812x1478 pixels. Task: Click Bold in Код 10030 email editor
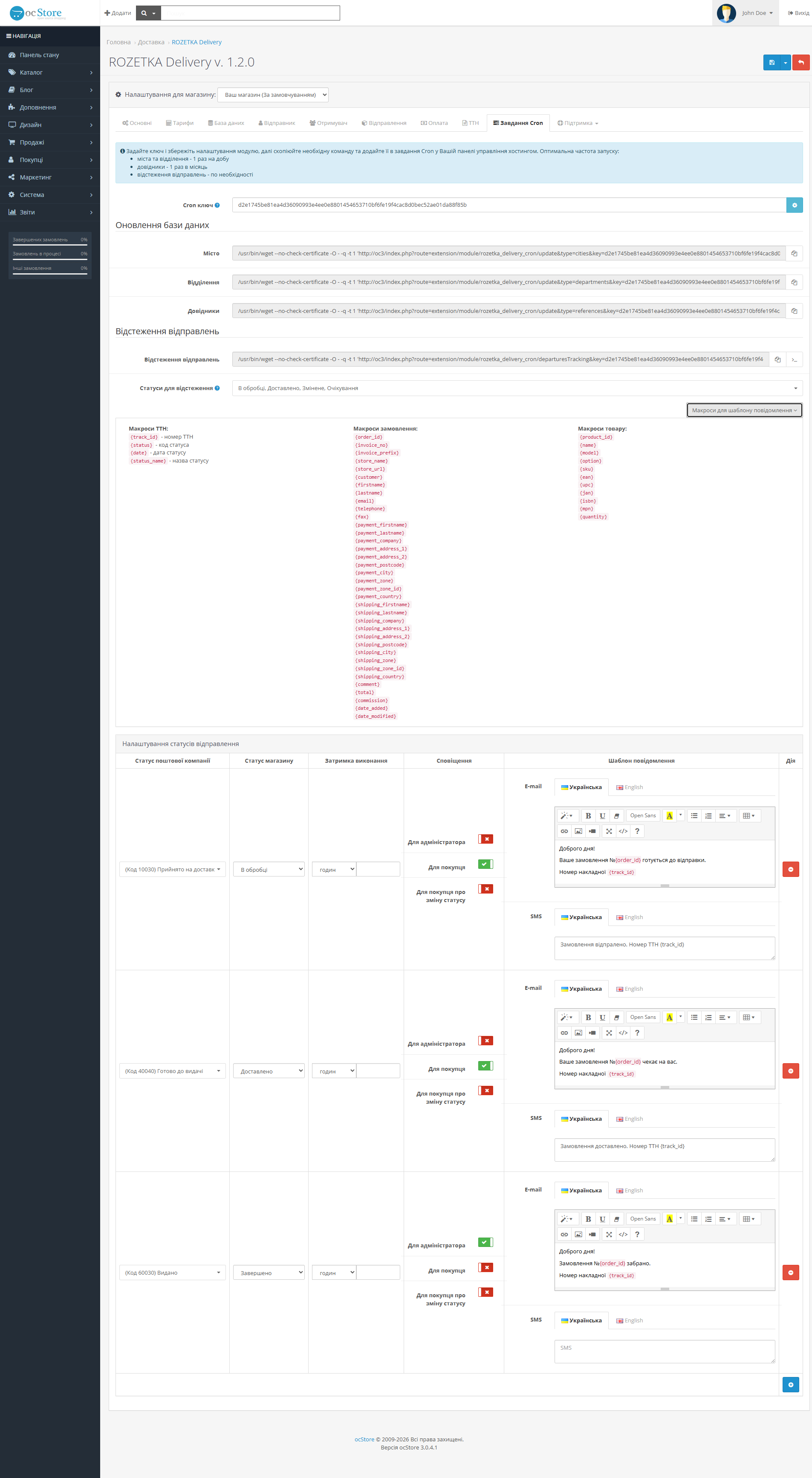588,816
